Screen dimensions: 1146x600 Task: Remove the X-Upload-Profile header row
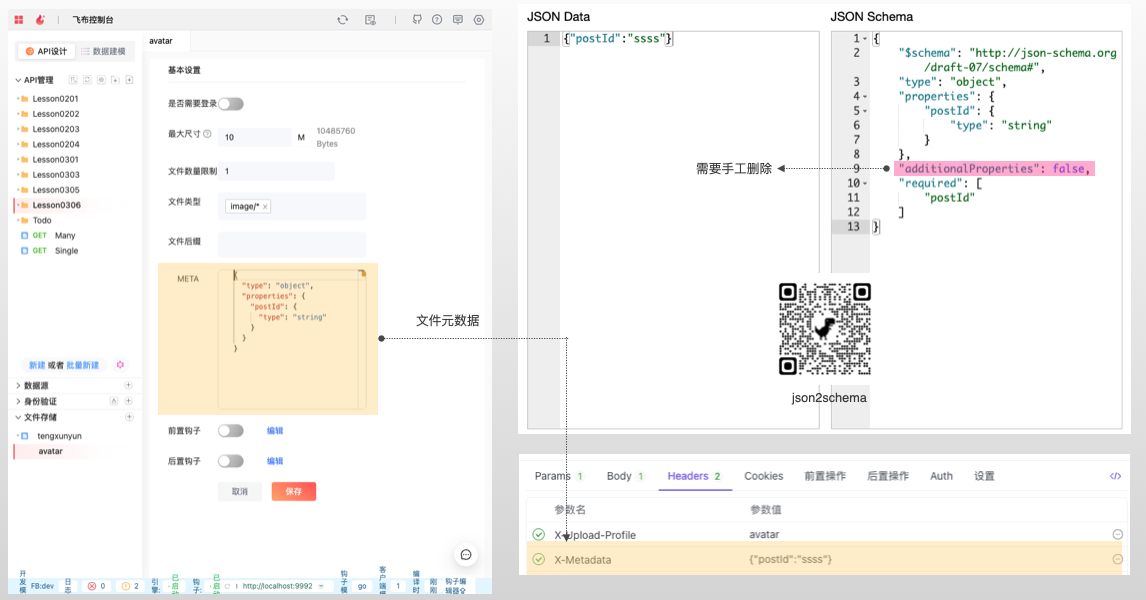(x=1117, y=535)
